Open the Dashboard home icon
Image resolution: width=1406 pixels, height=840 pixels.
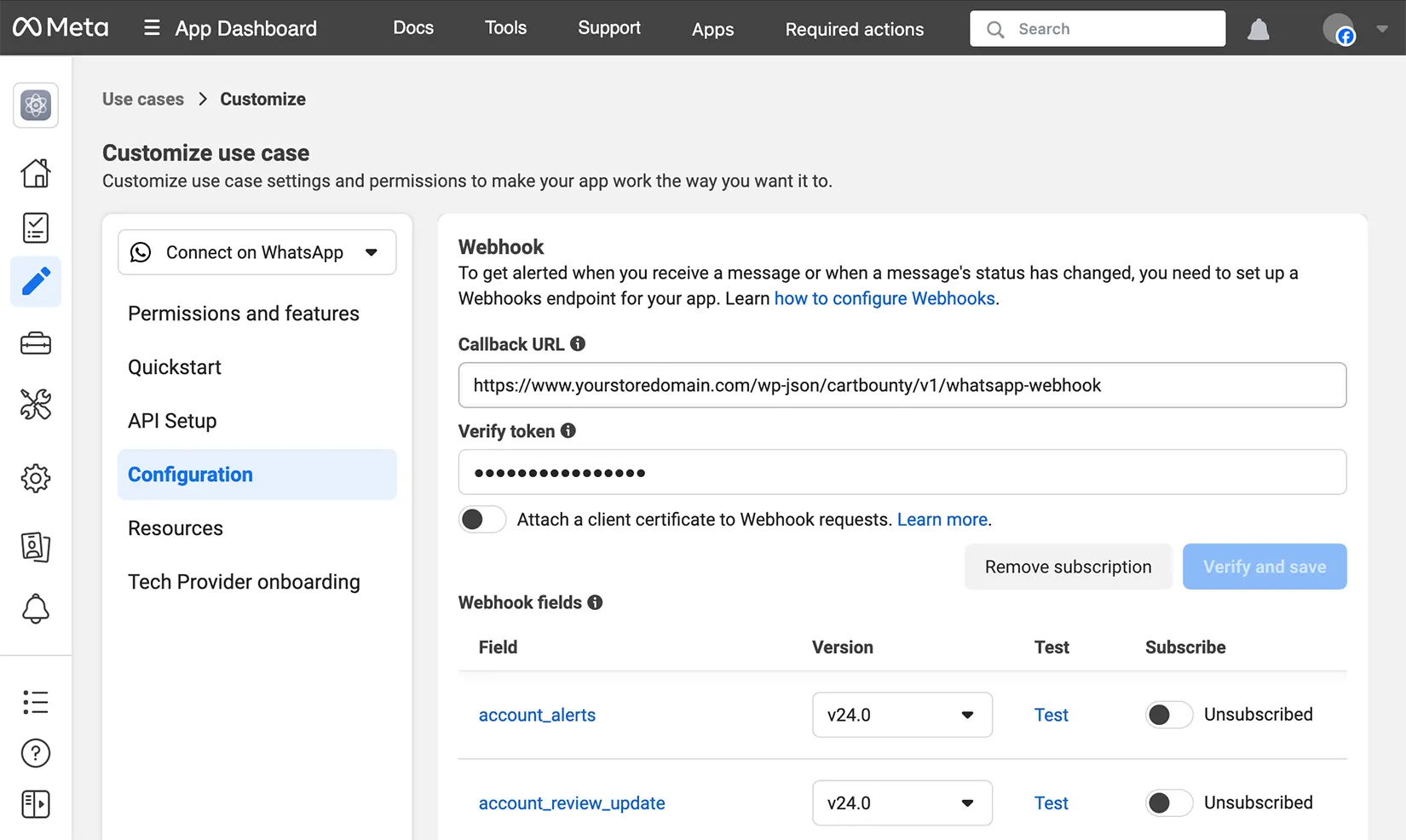pyautogui.click(x=35, y=173)
